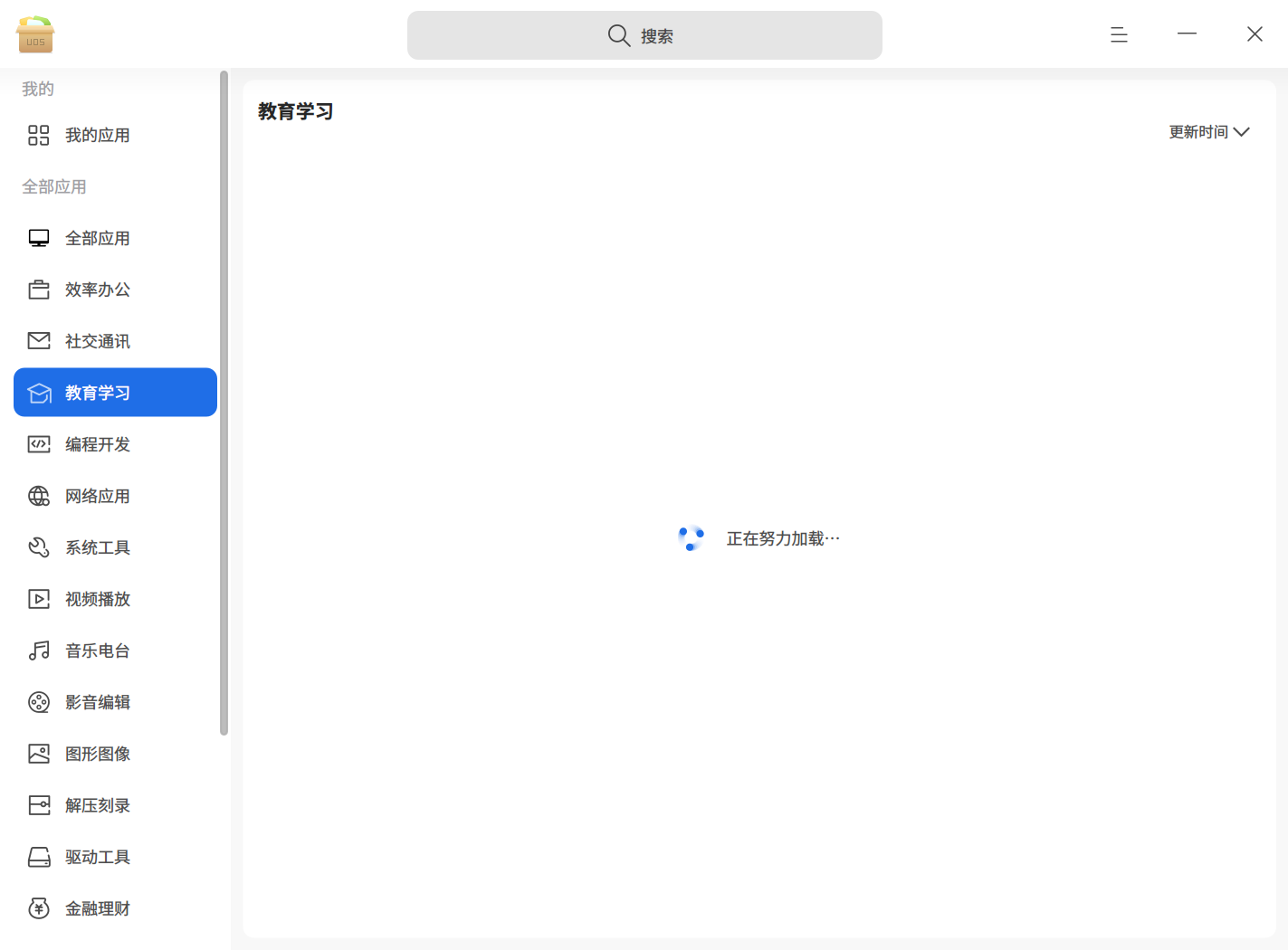Click 图形图像 text in sidebar
Viewport: 1288px width, 950px height.
(98, 755)
